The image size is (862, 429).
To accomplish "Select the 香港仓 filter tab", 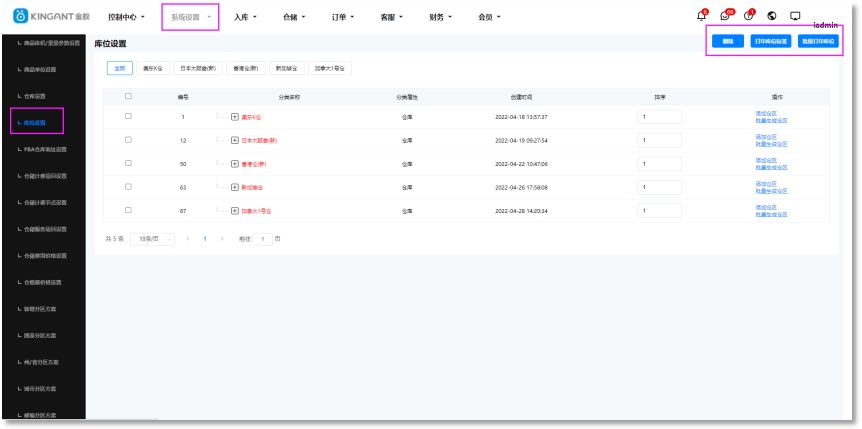I will tap(245, 68).
